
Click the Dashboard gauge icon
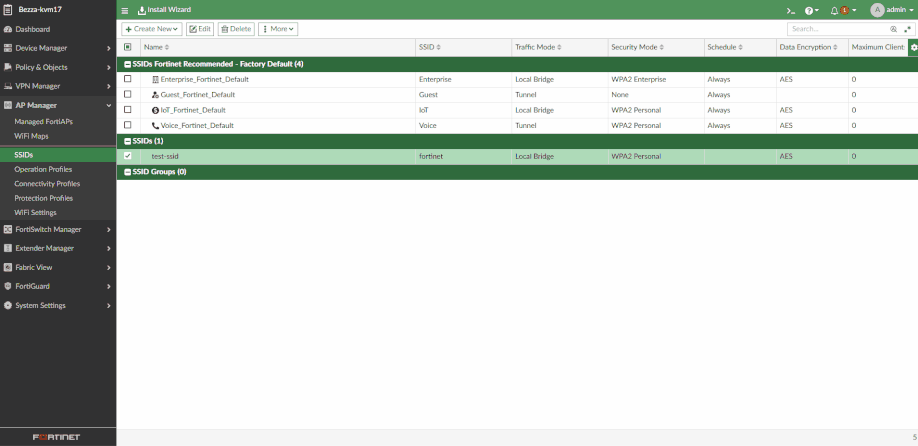click(x=8, y=29)
